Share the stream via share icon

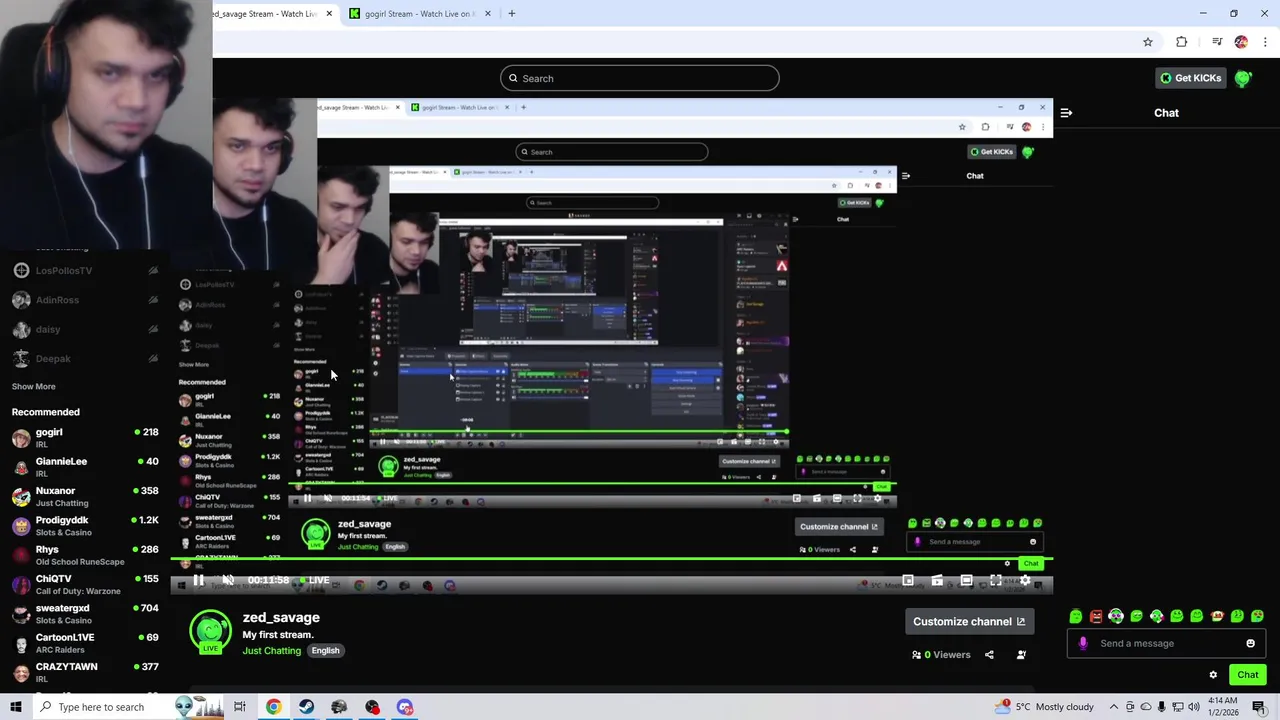pyautogui.click(x=989, y=655)
